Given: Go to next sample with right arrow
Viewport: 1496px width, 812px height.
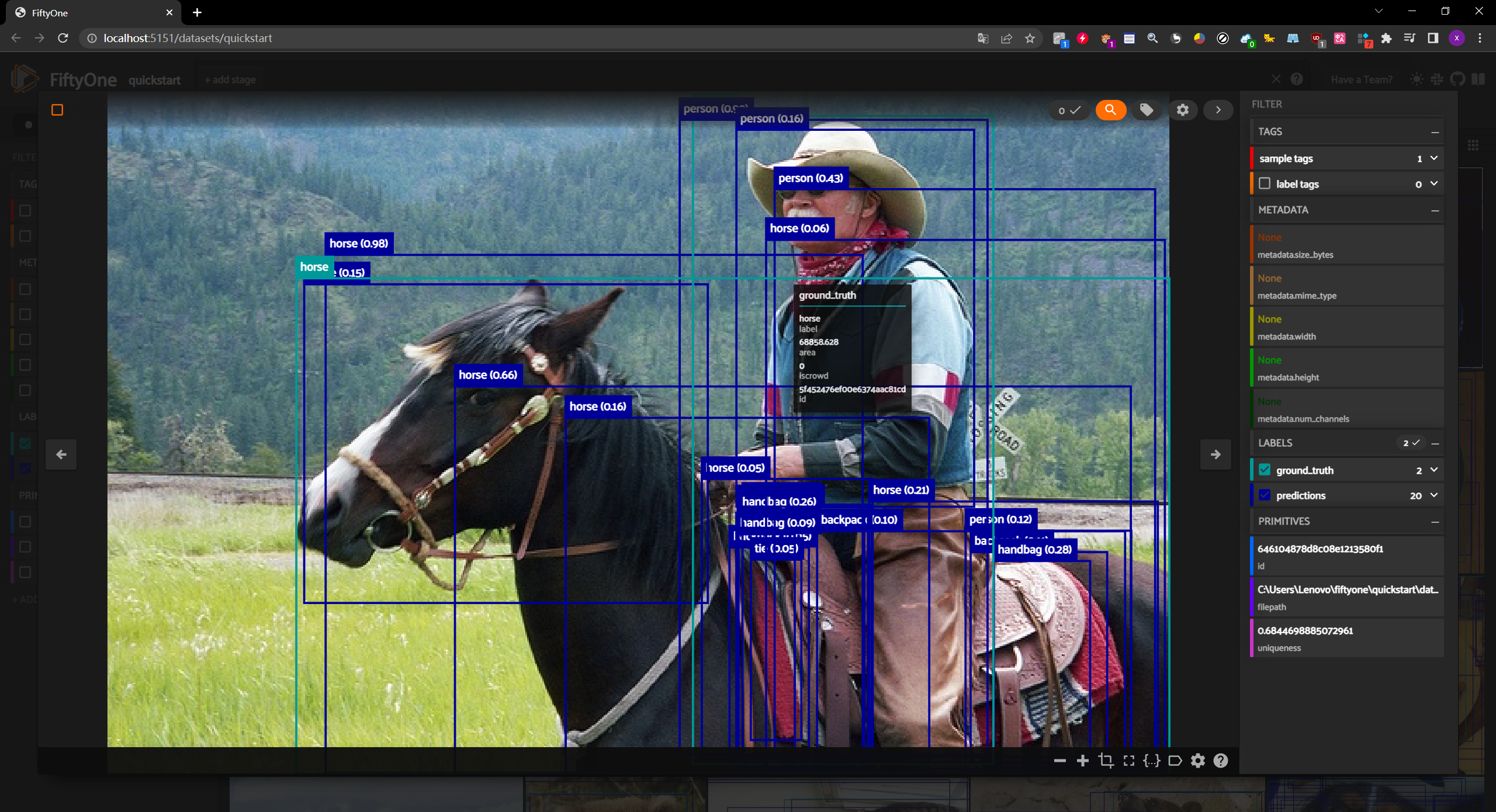Looking at the screenshot, I should coord(1215,454).
